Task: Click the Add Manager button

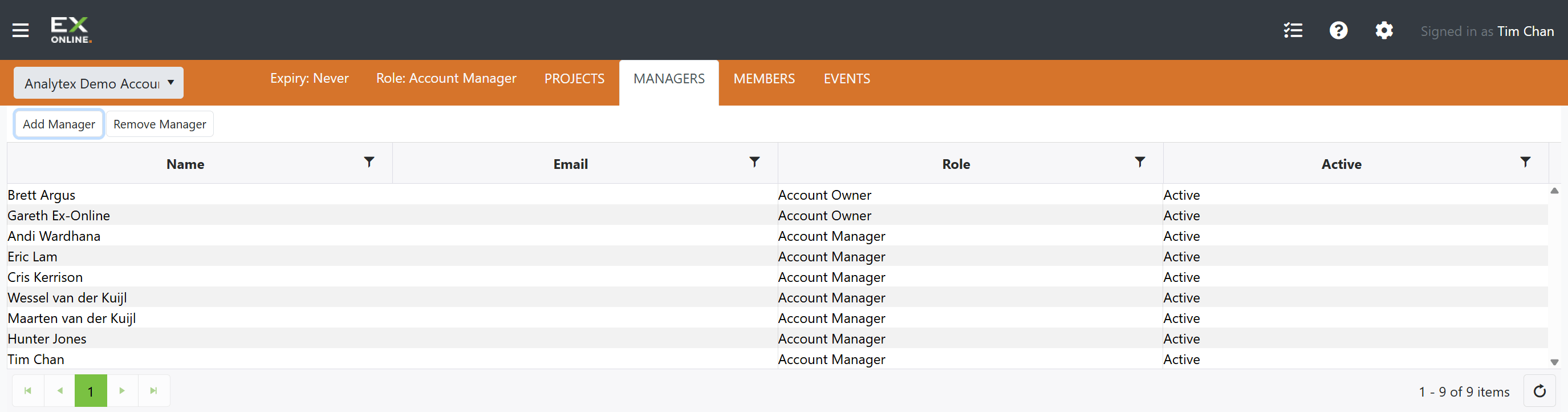Action: [x=59, y=124]
